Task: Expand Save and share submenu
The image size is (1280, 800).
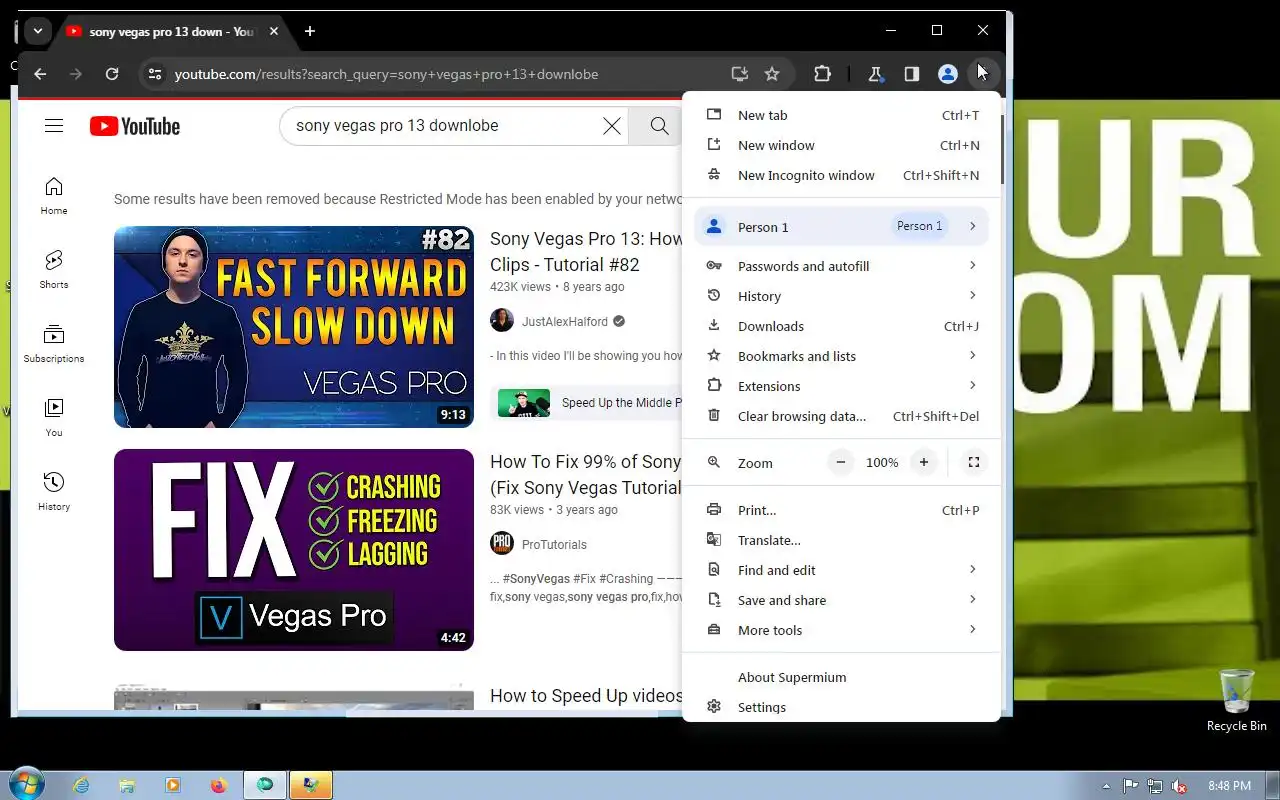Action: point(841,600)
